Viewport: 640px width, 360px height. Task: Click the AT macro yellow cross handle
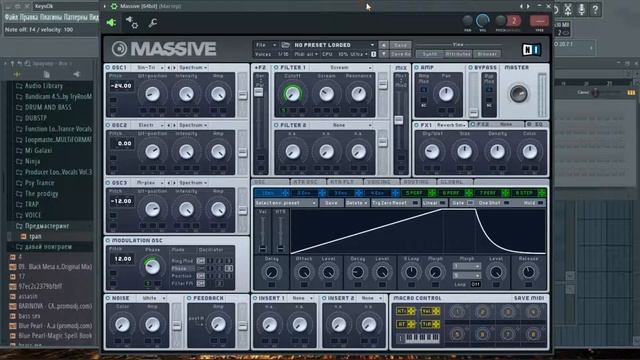pos(411,324)
